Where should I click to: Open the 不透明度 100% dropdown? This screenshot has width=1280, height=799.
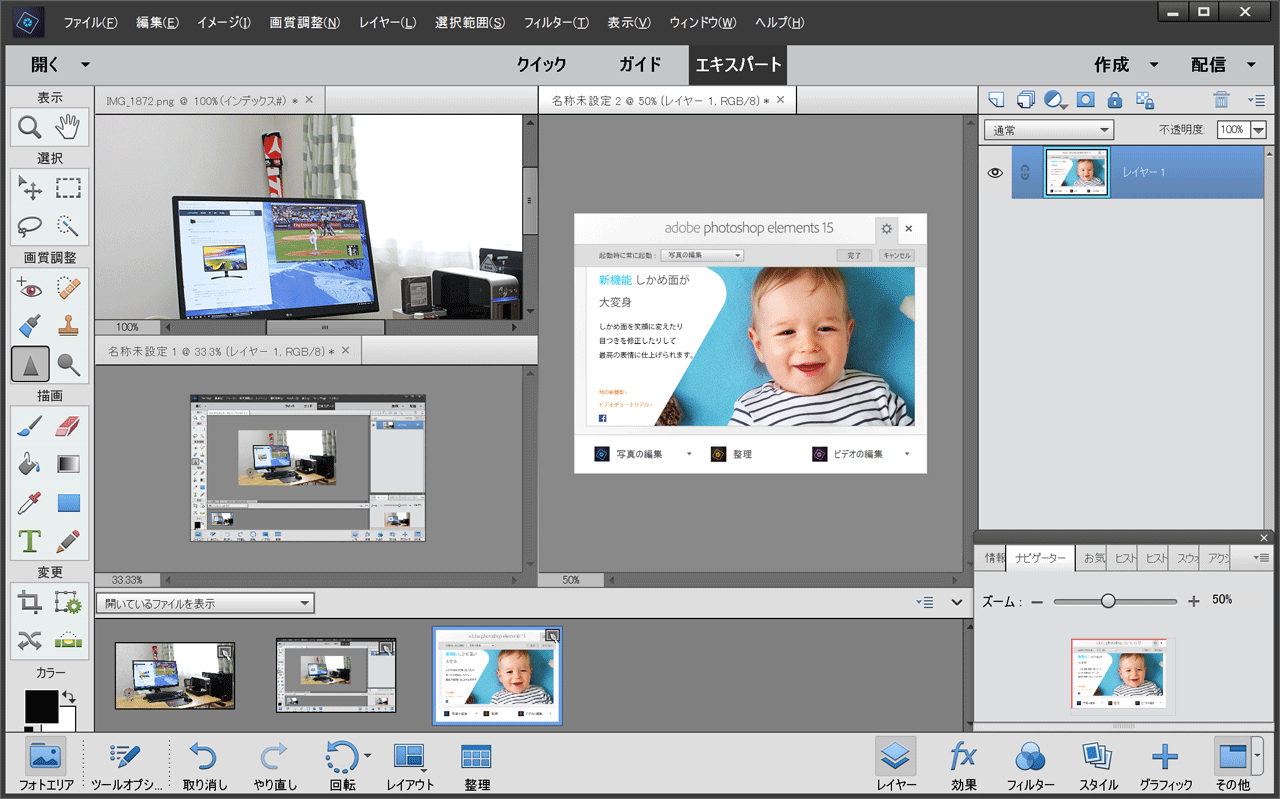[x=1260, y=130]
